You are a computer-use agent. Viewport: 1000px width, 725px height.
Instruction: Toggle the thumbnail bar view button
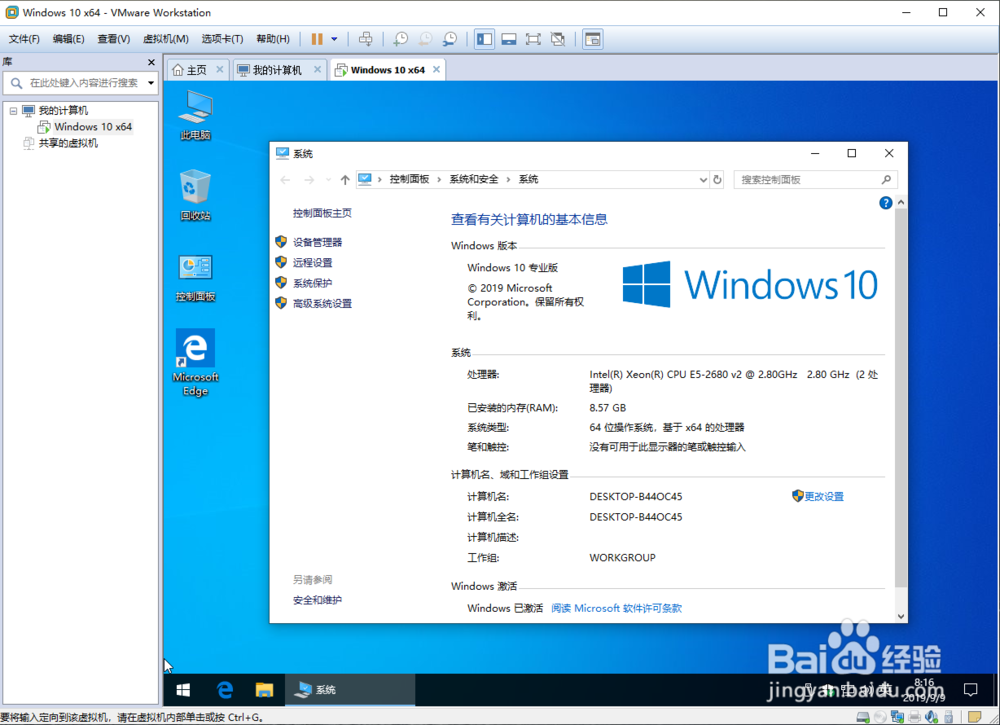[509, 39]
